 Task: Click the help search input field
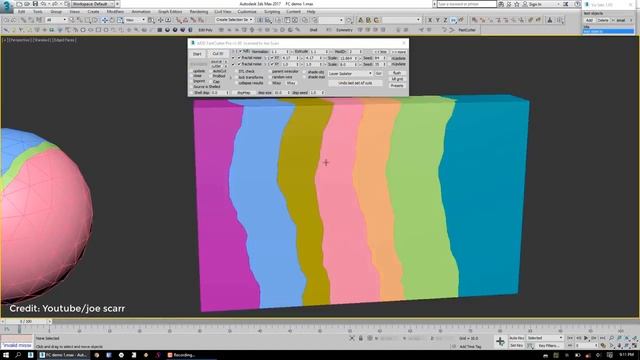tap(466, 4)
